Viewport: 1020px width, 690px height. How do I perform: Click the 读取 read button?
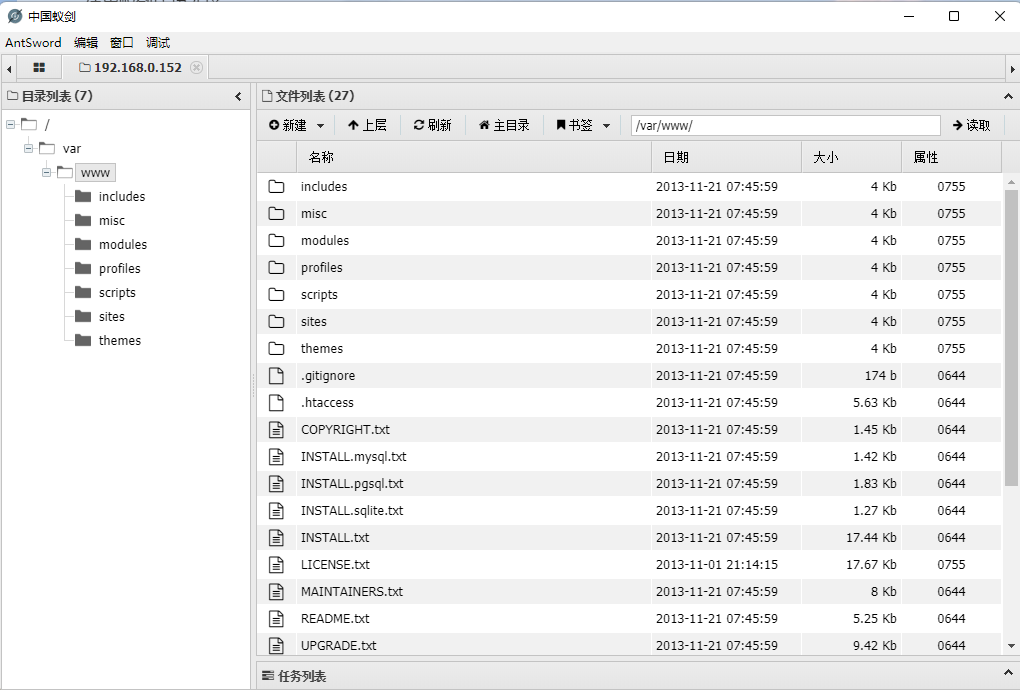point(972,126)
